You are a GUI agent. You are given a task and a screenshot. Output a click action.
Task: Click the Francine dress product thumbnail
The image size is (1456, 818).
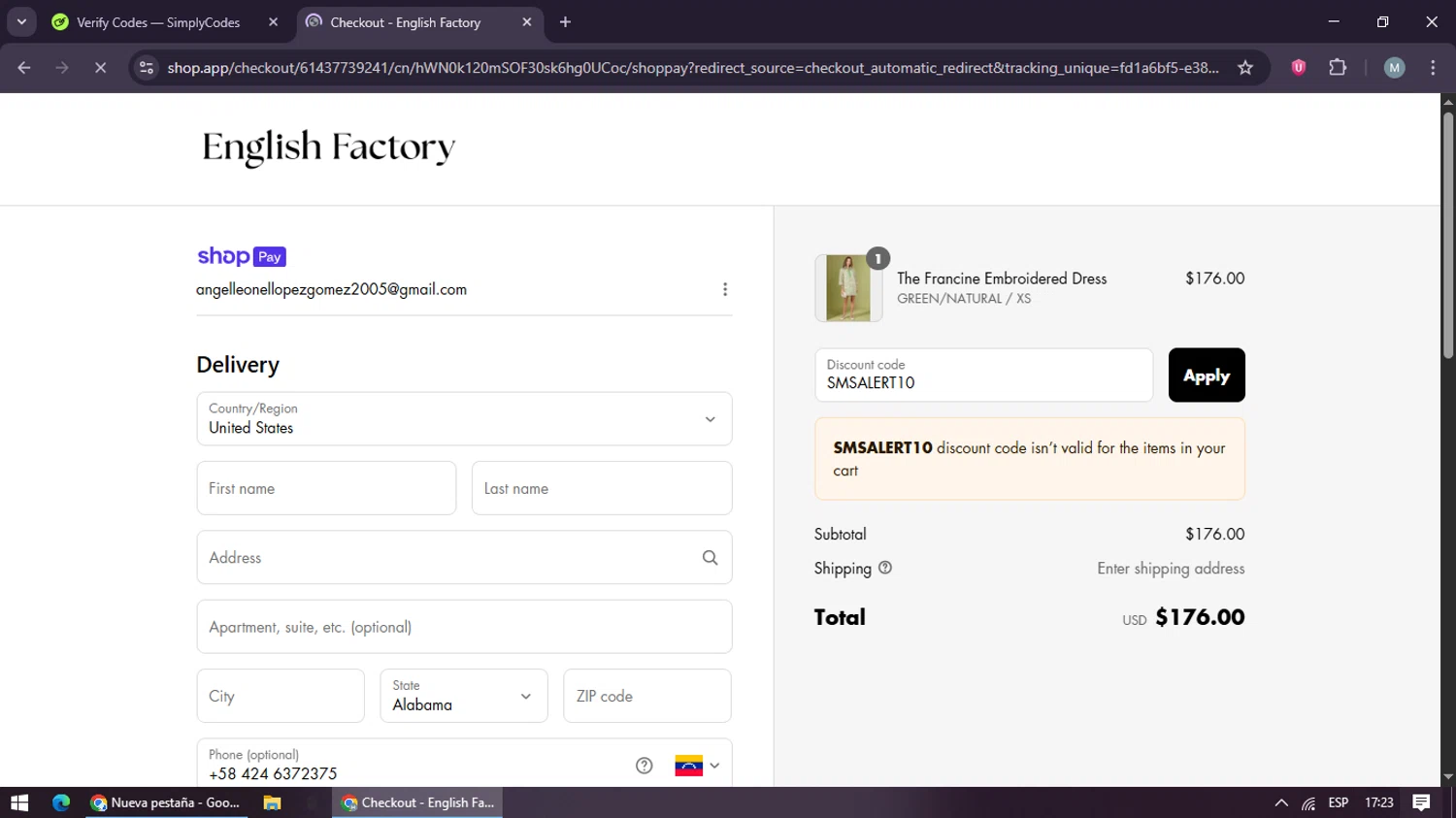click(x=848, y=288)
